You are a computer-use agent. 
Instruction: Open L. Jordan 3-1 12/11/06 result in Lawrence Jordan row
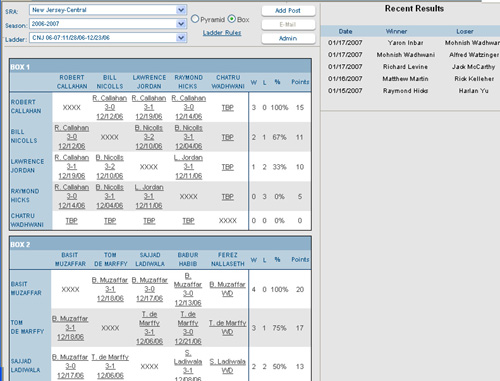pos(188,167)
